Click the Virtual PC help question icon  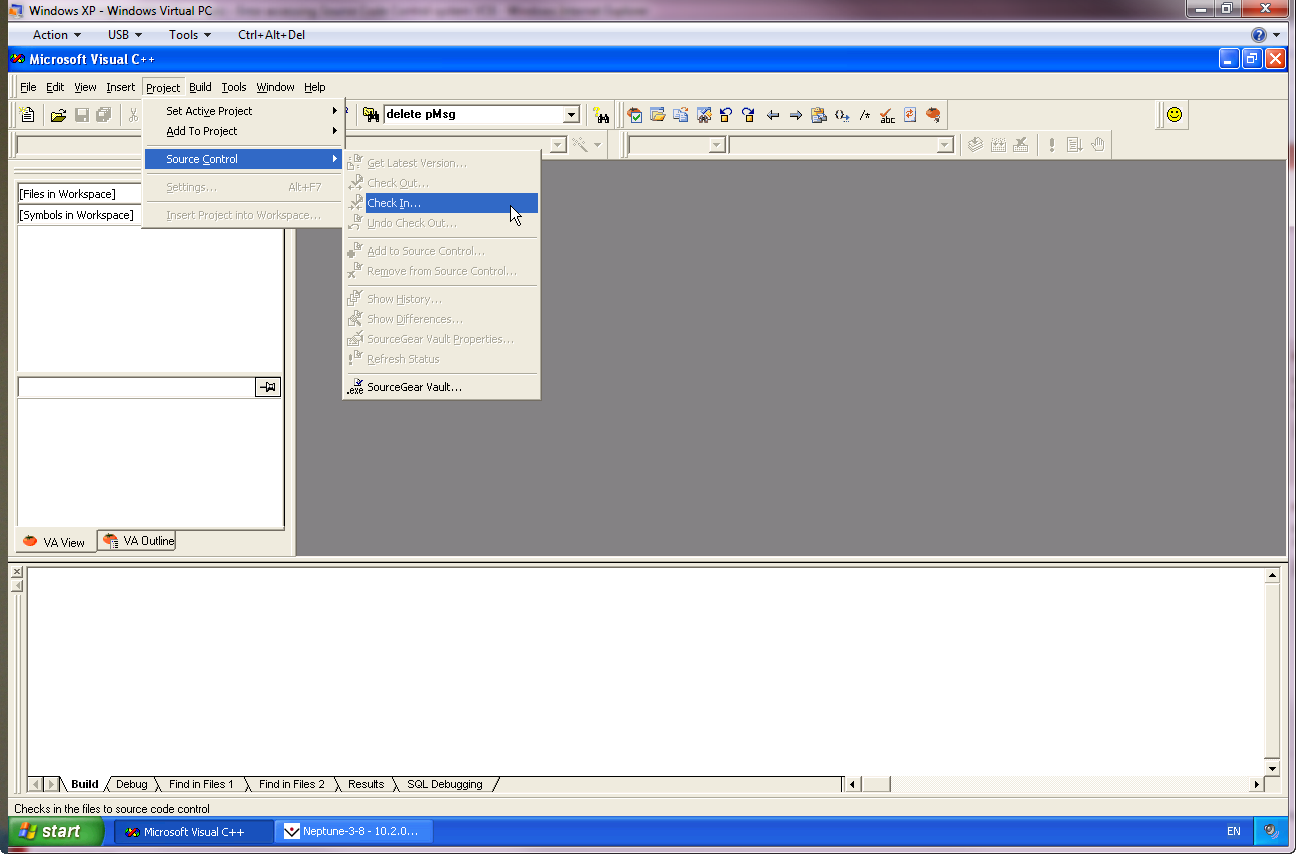1258,35
